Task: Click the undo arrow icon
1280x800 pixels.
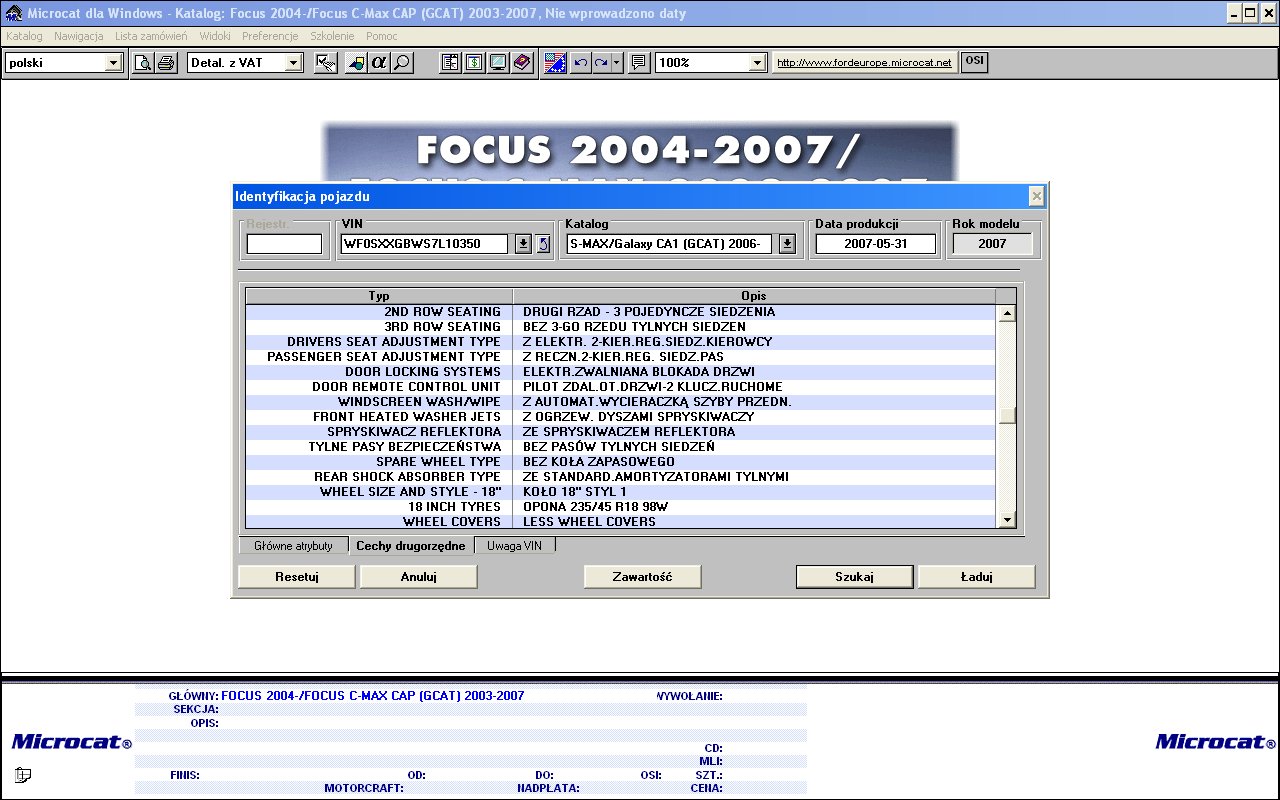Action: click(580, 63)
